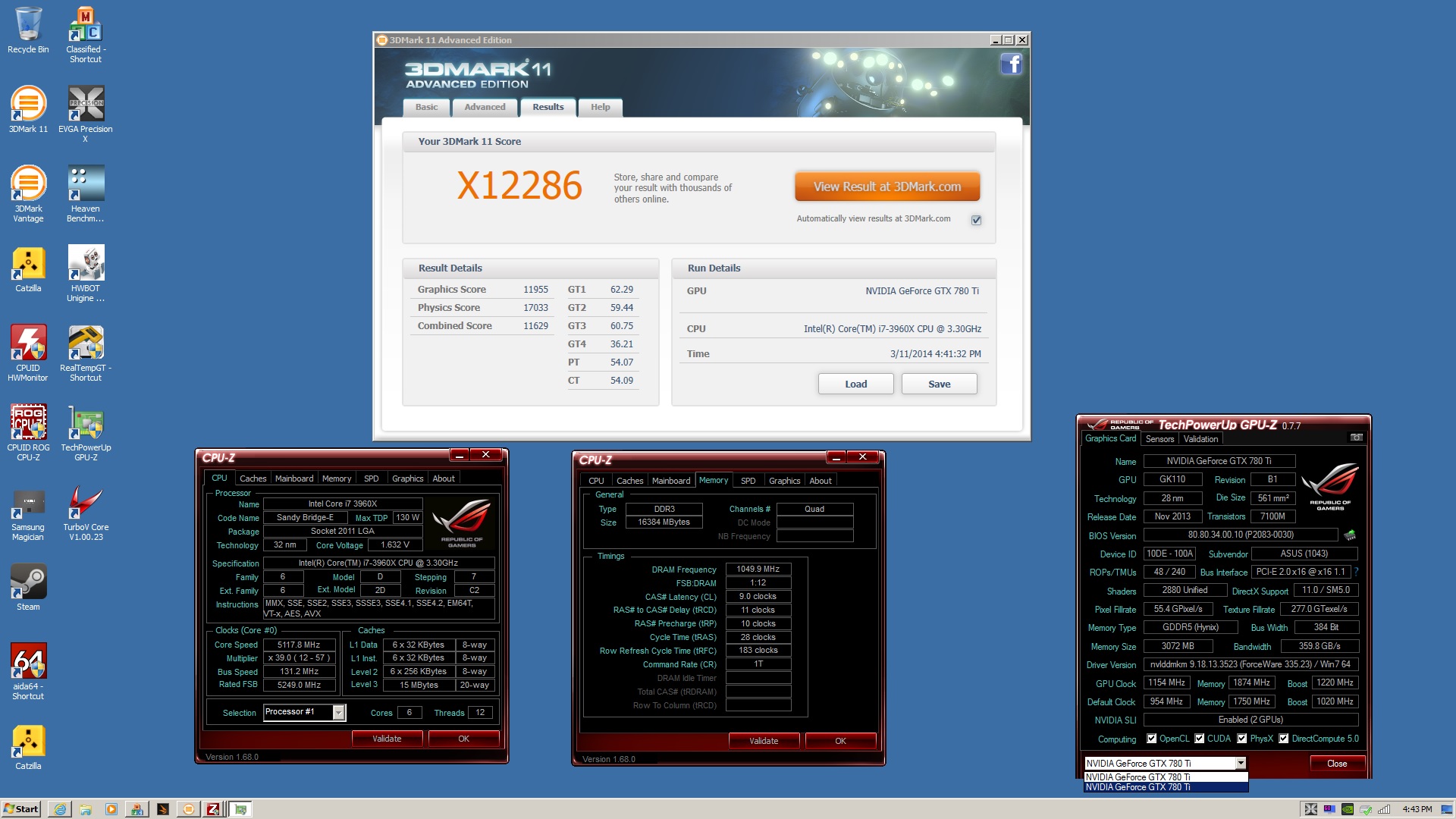Toggle automatically view results at 3DMark.com checkbox

pos(976,220)
